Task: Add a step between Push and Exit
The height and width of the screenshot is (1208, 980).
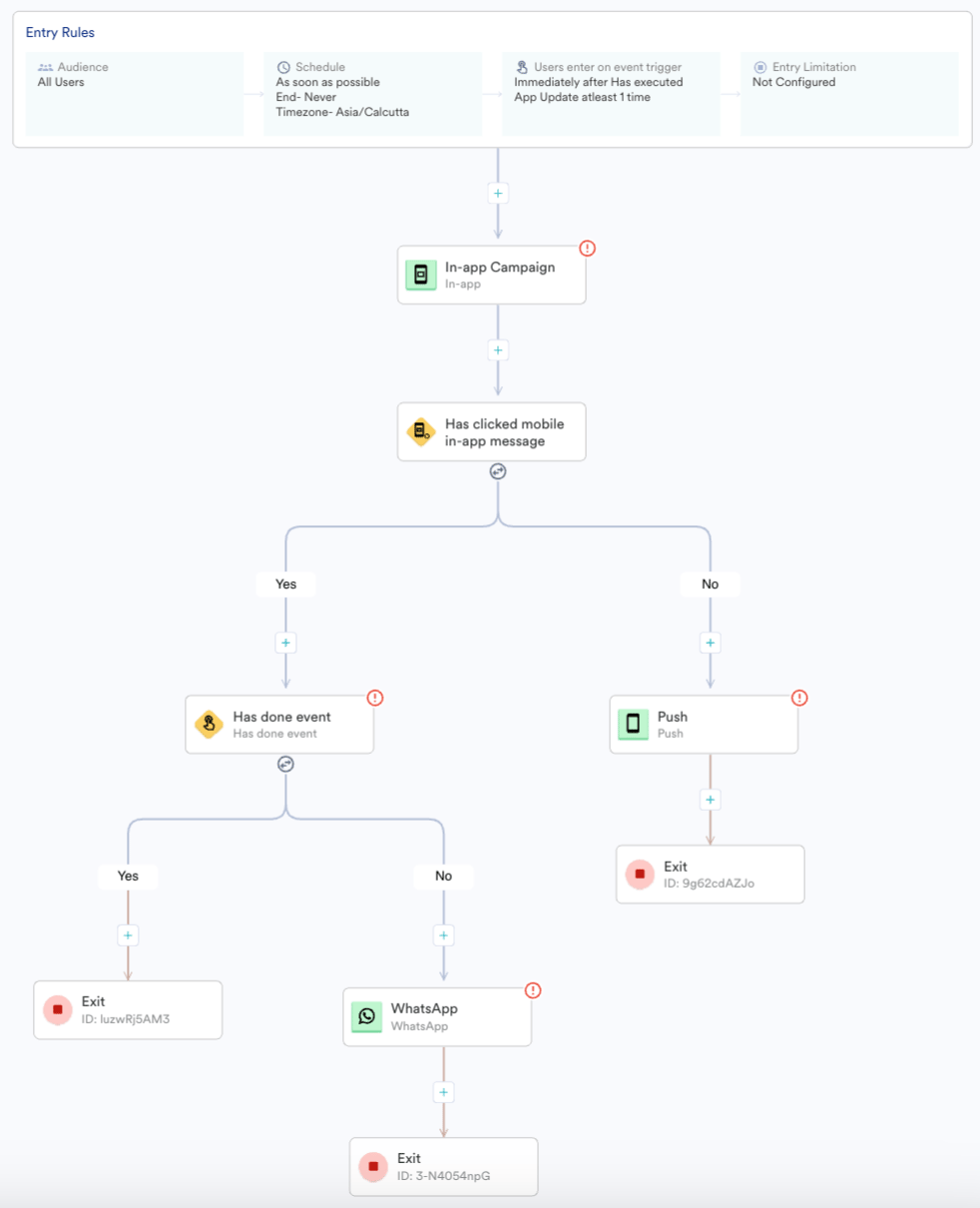Action: click(x=710, y=800)
